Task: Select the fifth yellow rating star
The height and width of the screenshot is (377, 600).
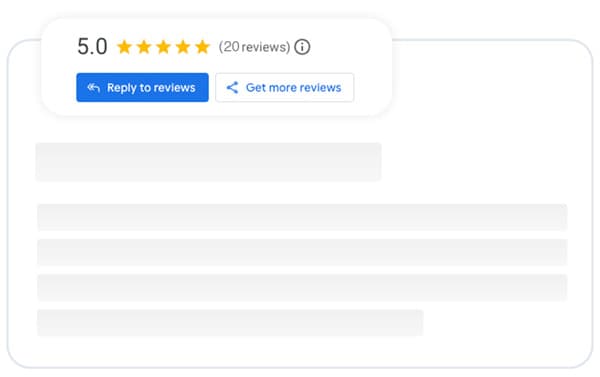Action: click(202, 47)
